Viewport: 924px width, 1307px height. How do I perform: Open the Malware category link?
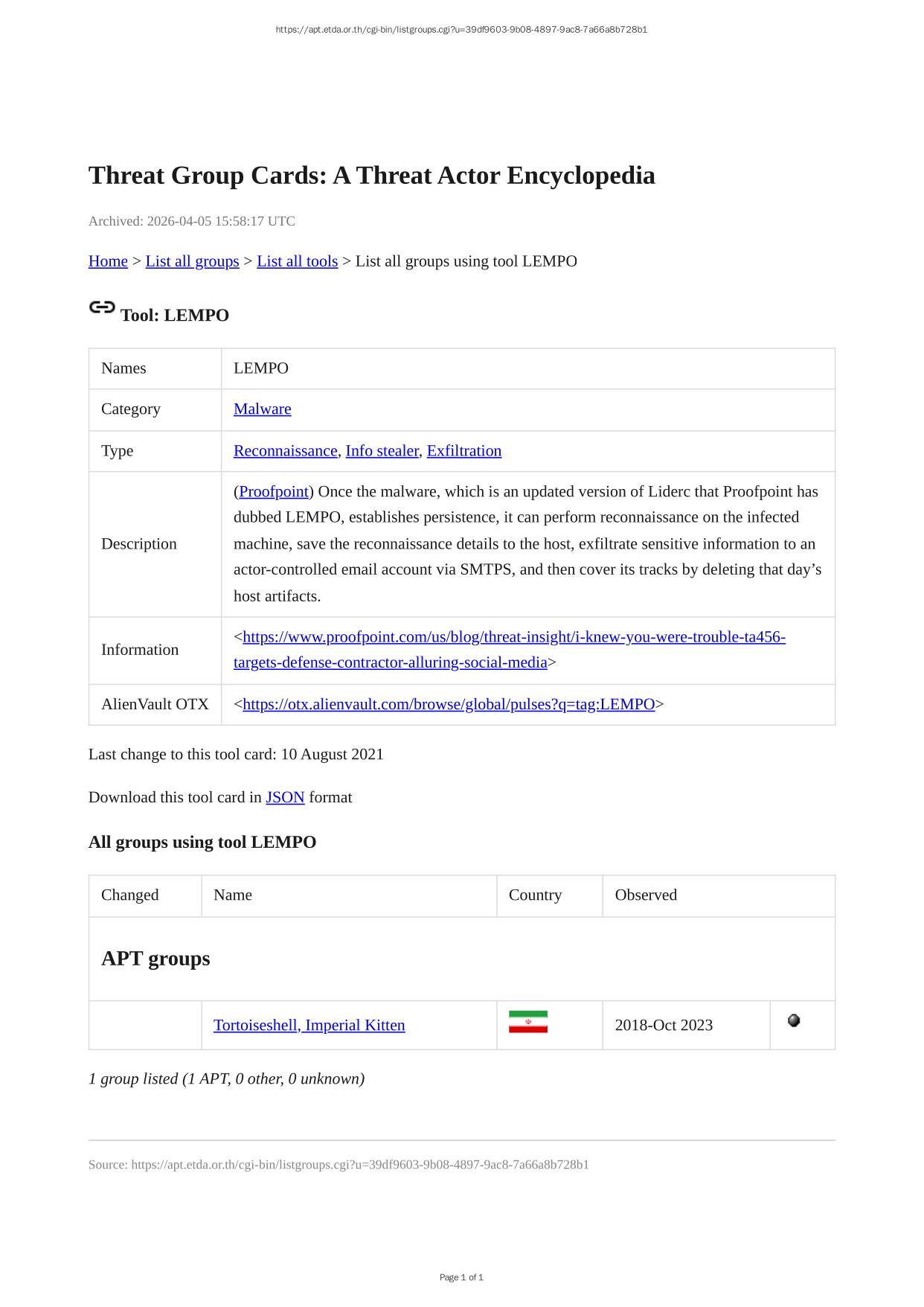tap(262, 409)
